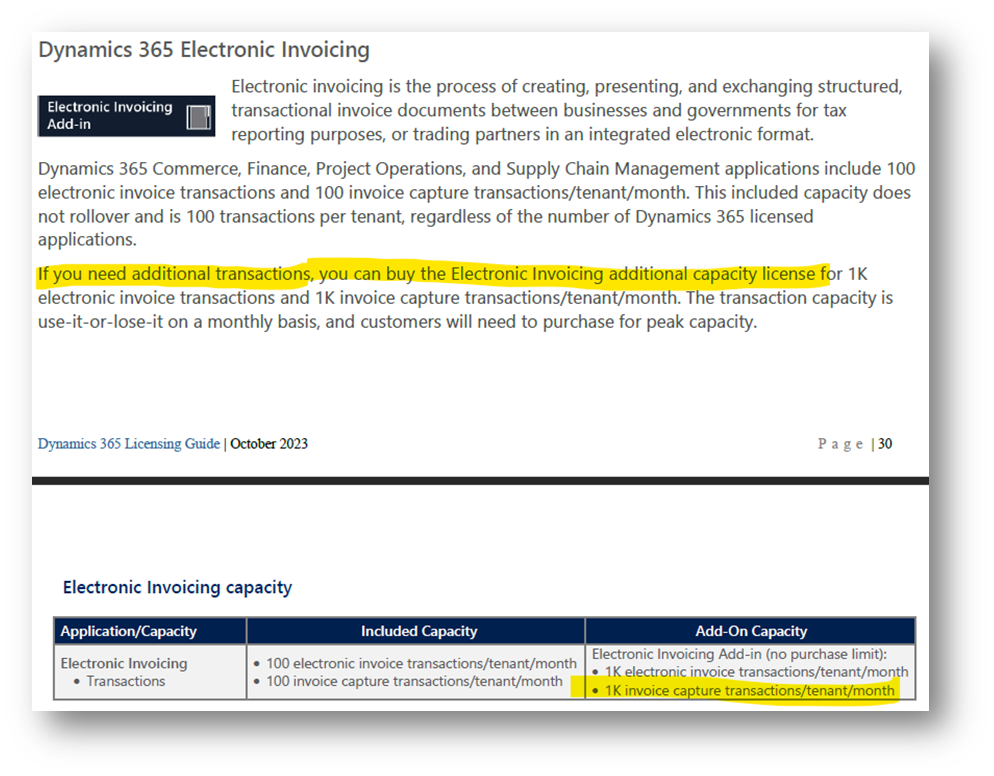Click highlighted 1K invoice capture transactions/tenant/month bullet
Viewport: 994px width, 776px height.
[749, 690]
